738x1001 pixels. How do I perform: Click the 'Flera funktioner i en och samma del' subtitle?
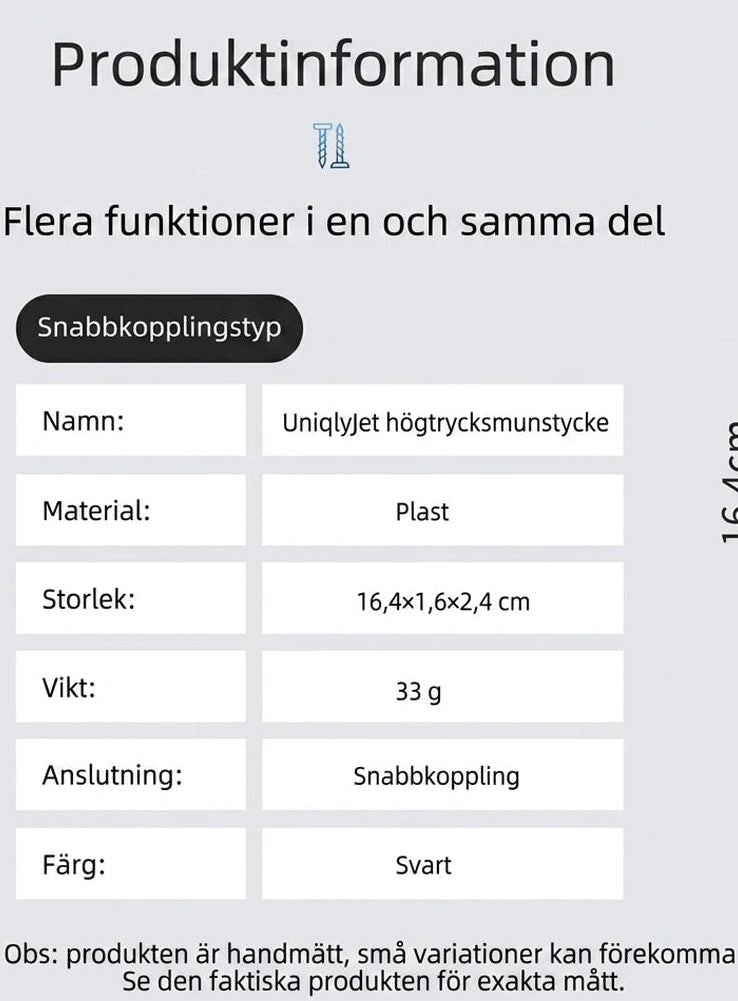pos(334,222)
